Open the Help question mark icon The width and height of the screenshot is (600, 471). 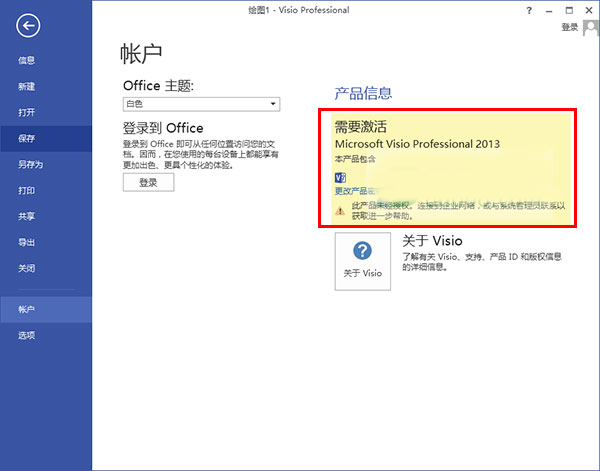pos(529,10)
